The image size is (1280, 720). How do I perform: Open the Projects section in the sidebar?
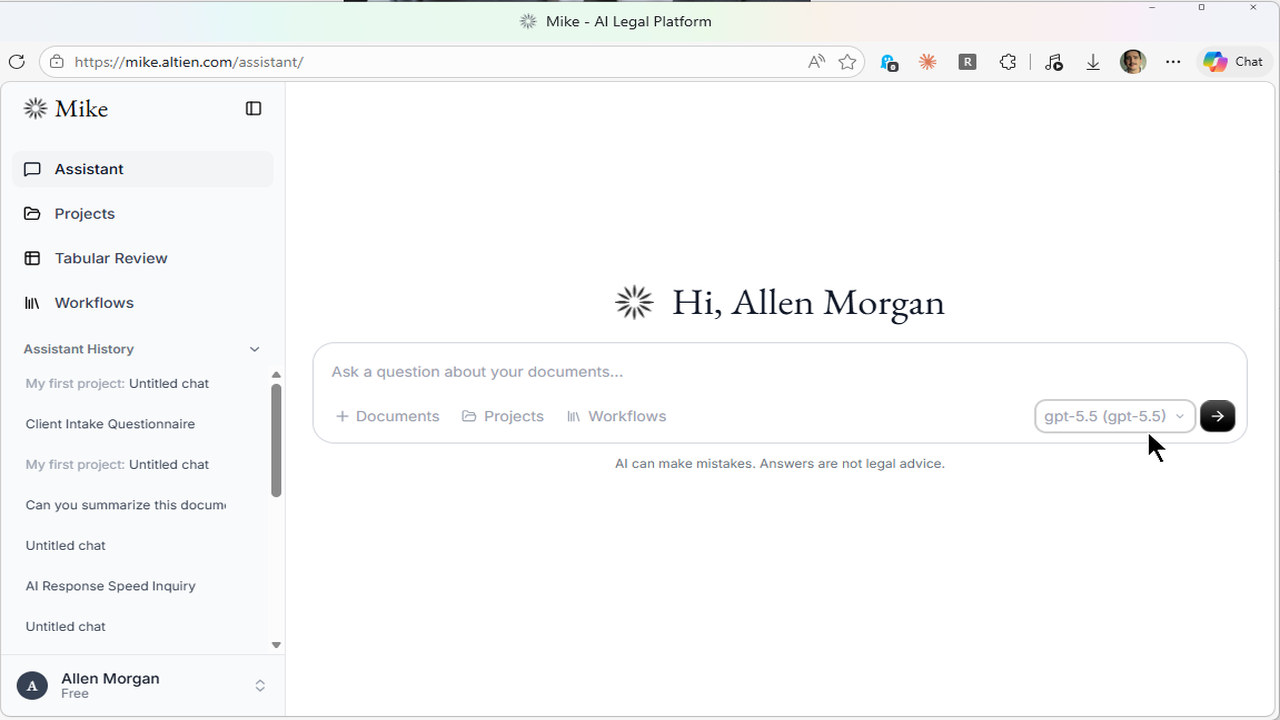[x=142, y=213]
